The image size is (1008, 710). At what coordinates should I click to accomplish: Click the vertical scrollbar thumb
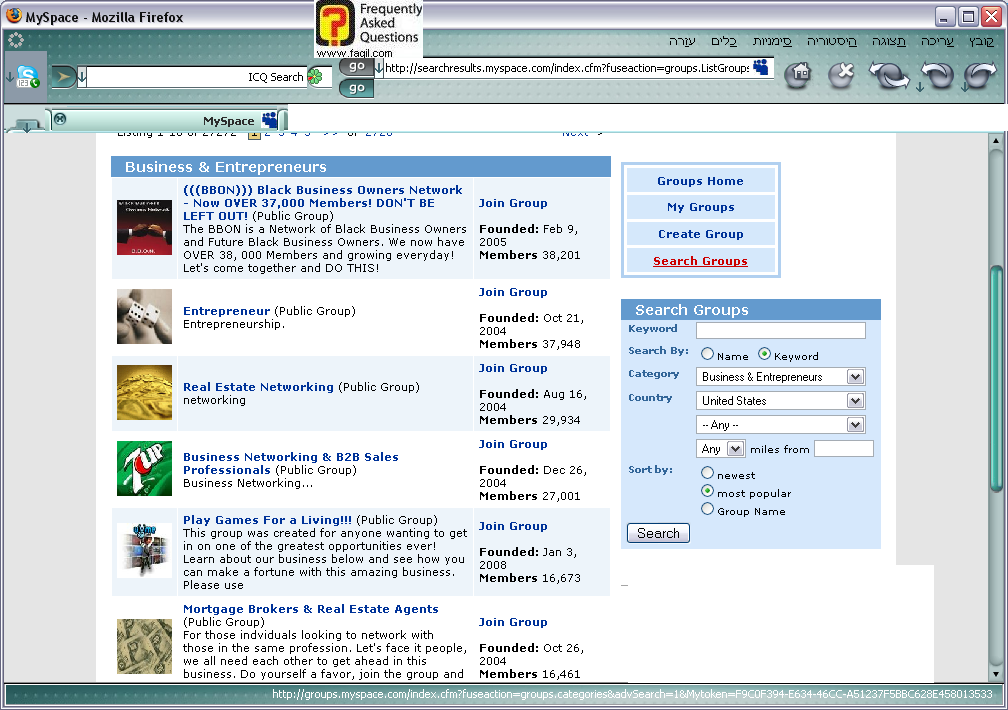pyautogui.click(x=995, y=379)
